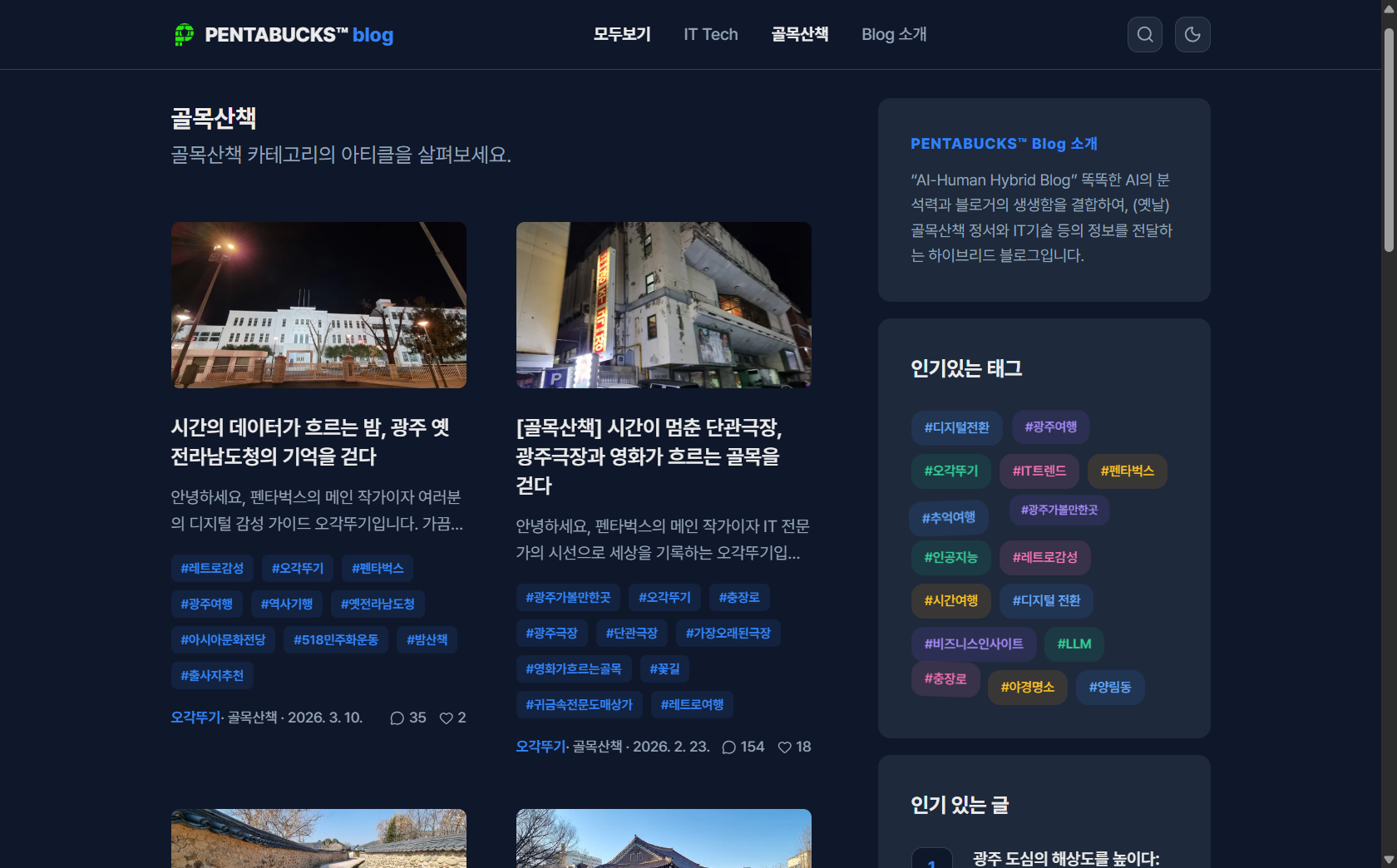Open the 모두보기 menu item
1397x868 pixels.
click(622, 34)
